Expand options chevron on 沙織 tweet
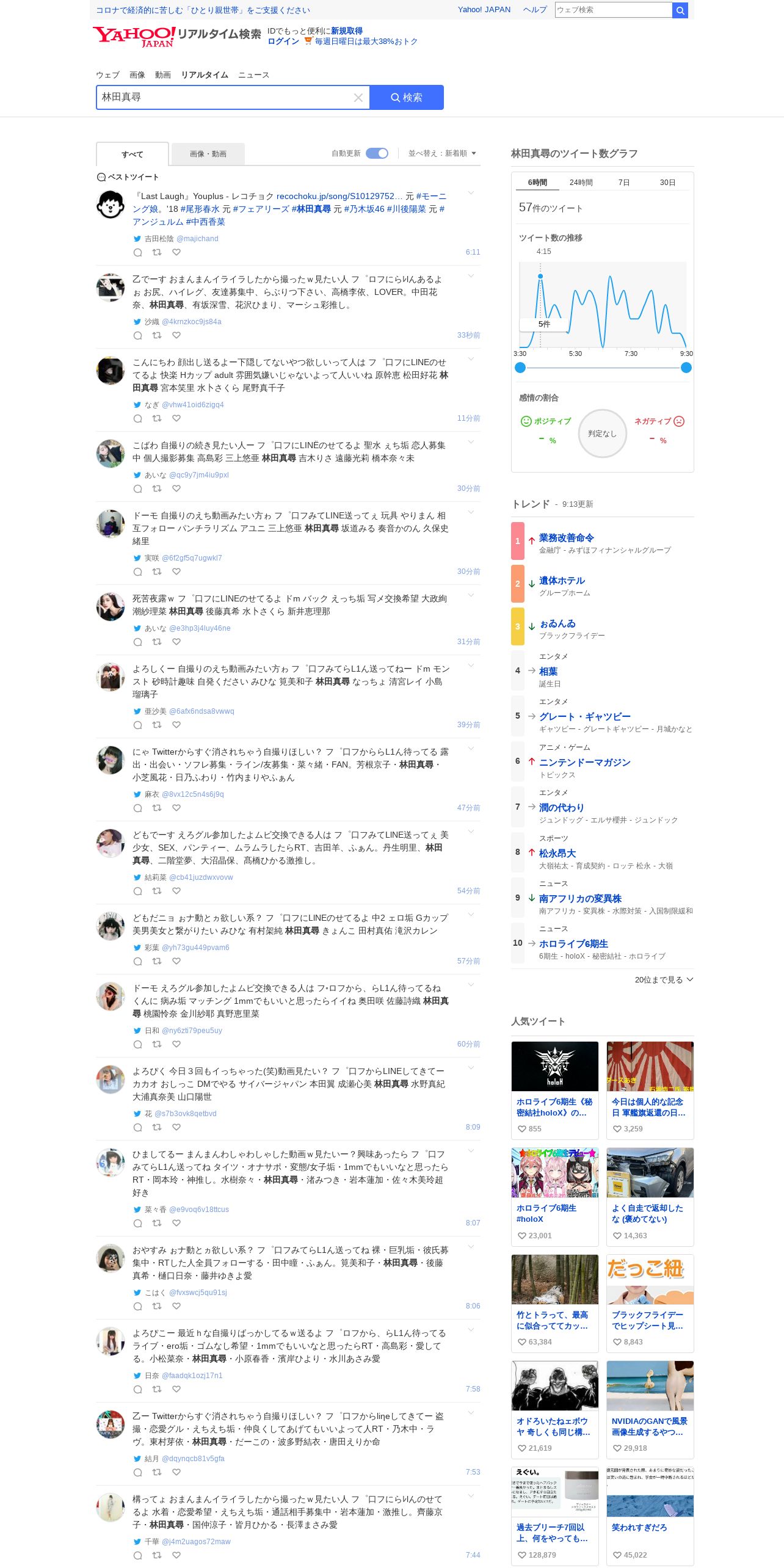Image resolution: width=784 pixels, height=1568 pixels. coord(471,276)
